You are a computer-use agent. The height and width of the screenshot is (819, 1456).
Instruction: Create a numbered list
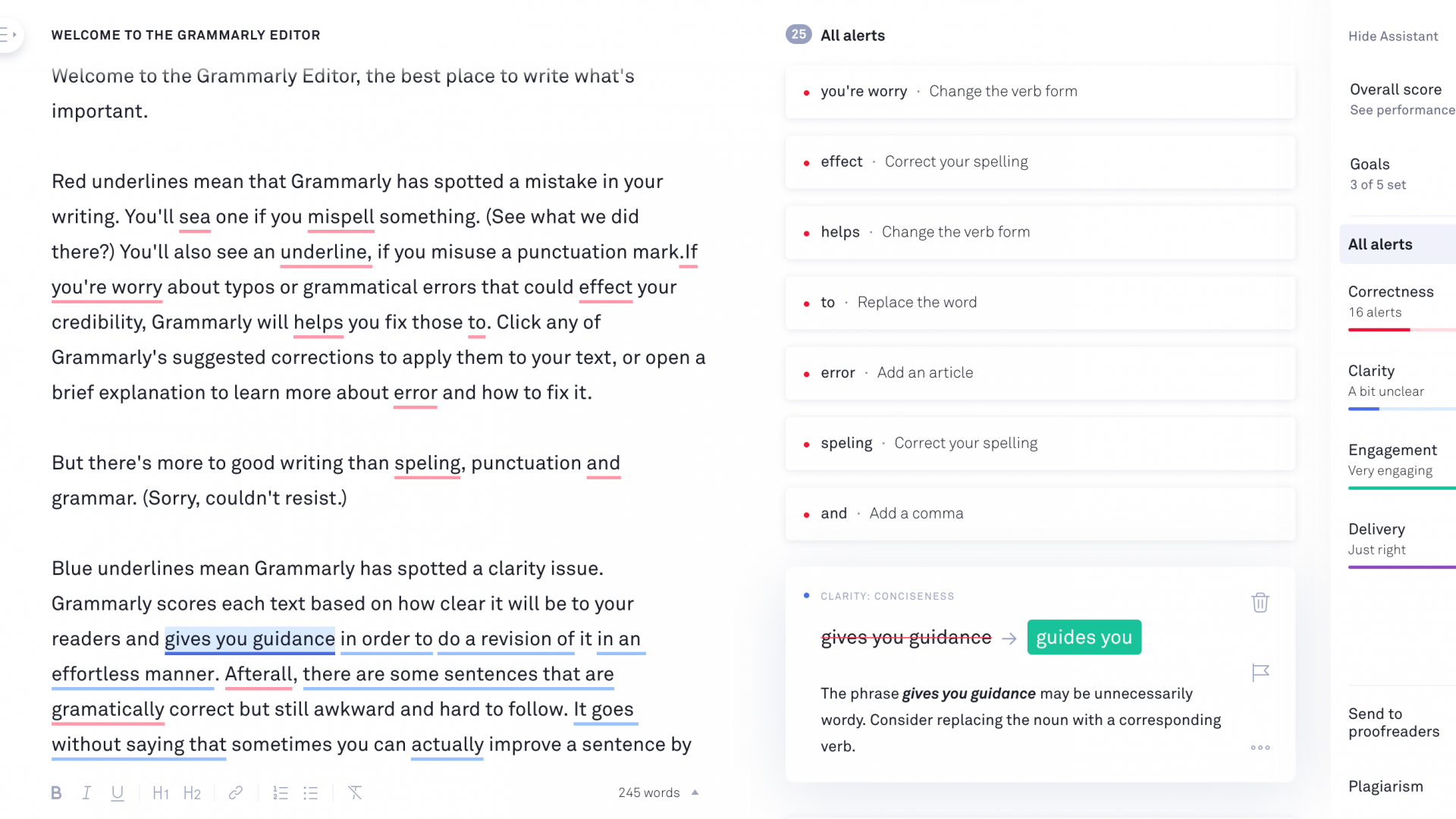click(281, 792)
